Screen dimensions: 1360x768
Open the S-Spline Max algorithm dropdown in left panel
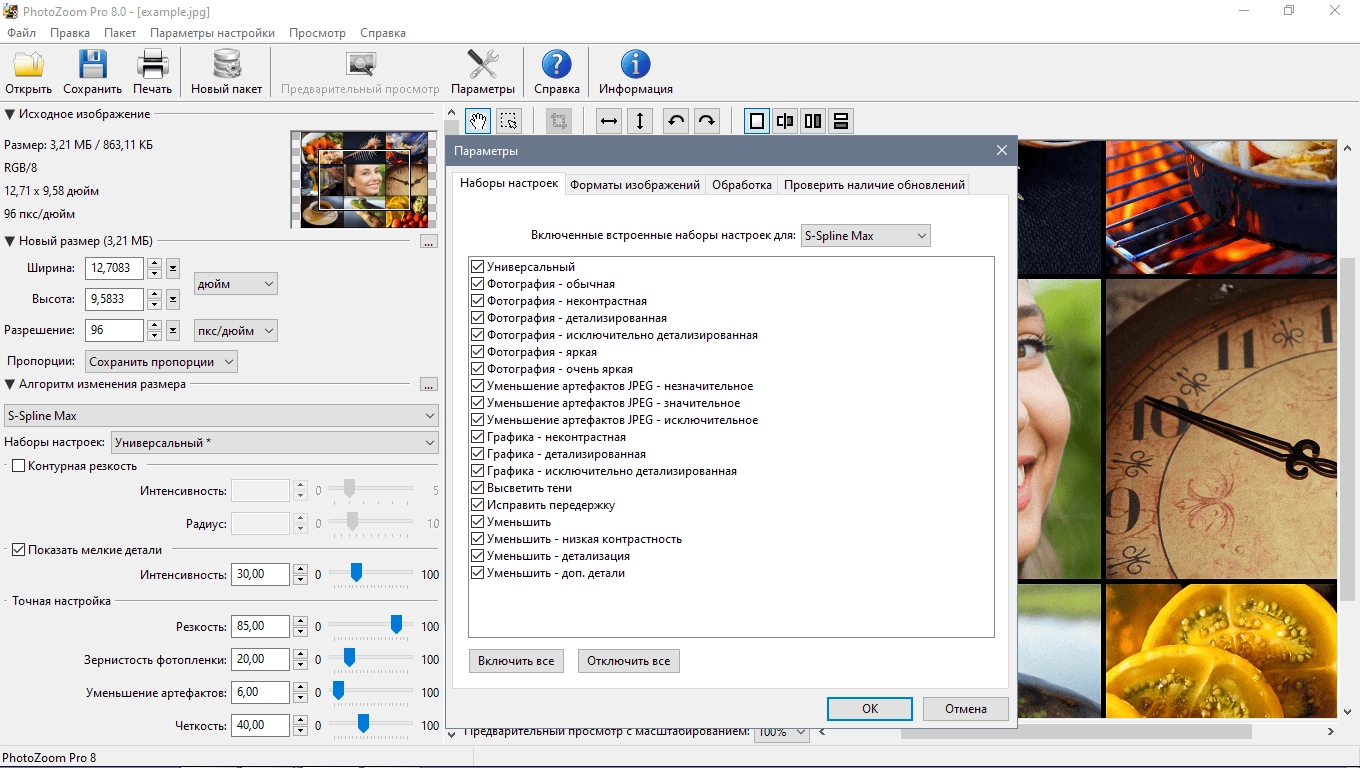(x=221, y=415)
